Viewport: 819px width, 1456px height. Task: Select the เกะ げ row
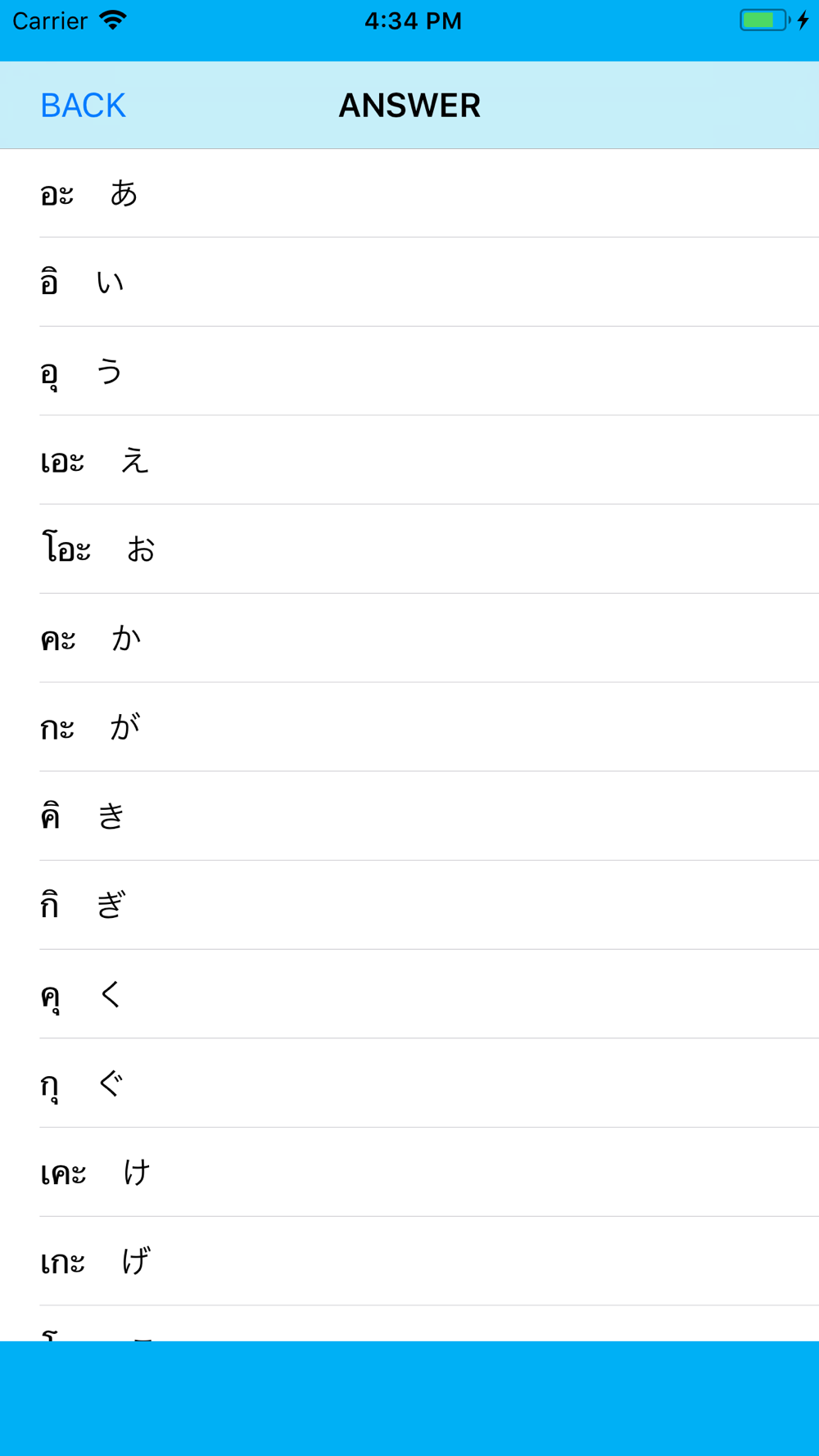pyautogui.click(x=409, y=1261)
